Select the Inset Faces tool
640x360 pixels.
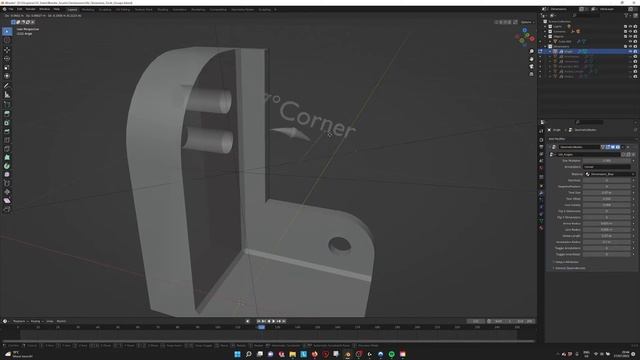pyautogui.click(x=7, y=122)
